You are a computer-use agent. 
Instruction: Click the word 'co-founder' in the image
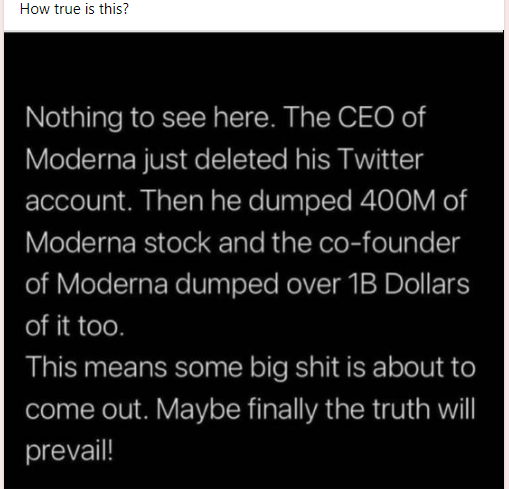389,243
